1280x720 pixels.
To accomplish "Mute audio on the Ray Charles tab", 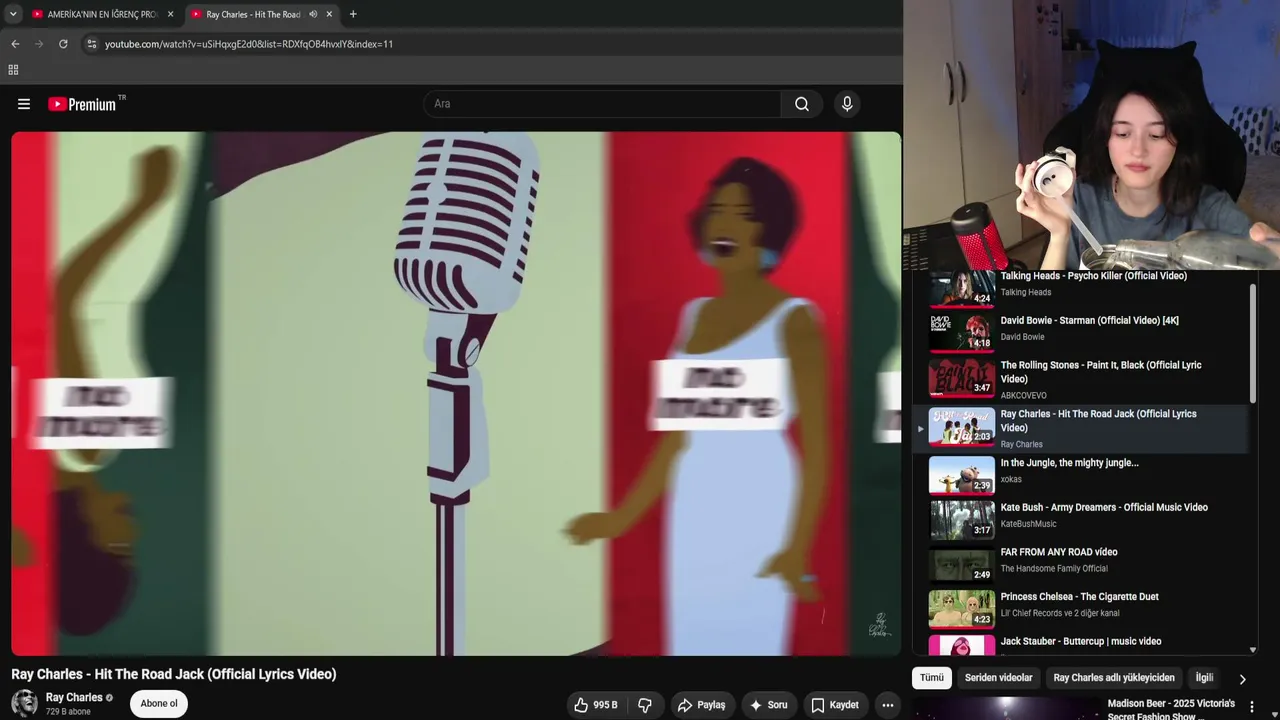I will [313, 14].
